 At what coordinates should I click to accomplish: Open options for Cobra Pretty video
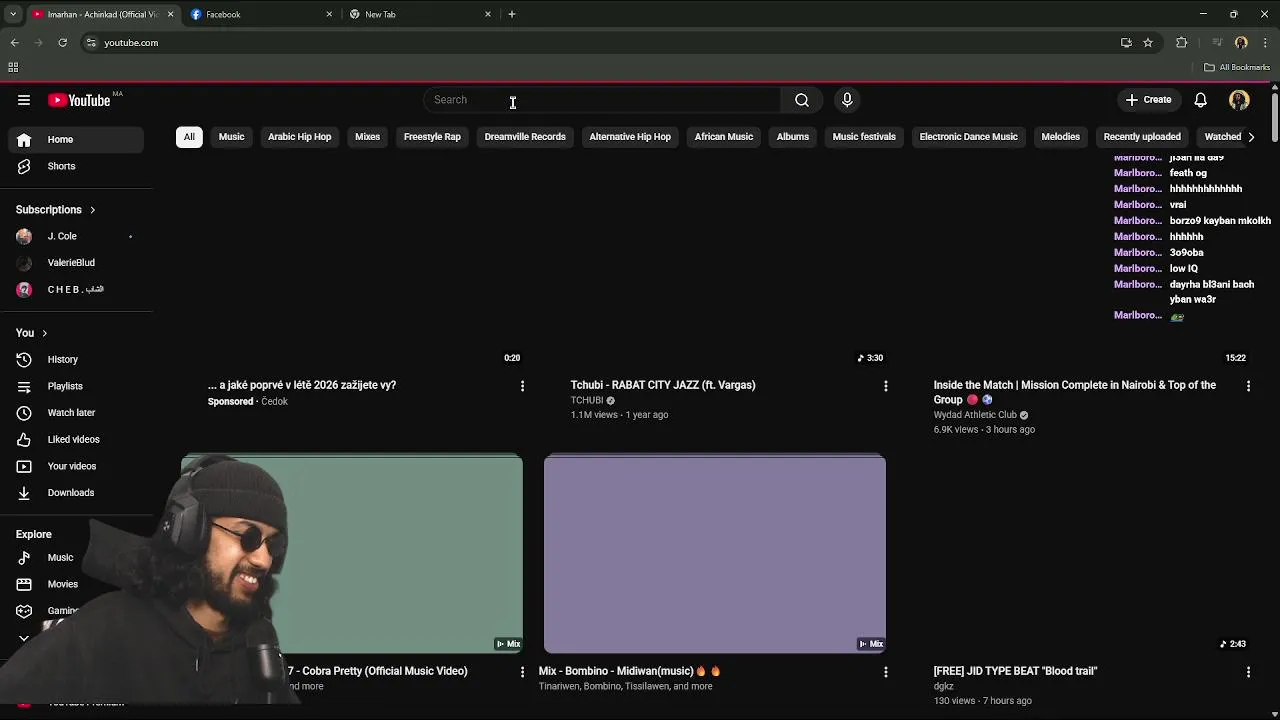tap(522, 672)
